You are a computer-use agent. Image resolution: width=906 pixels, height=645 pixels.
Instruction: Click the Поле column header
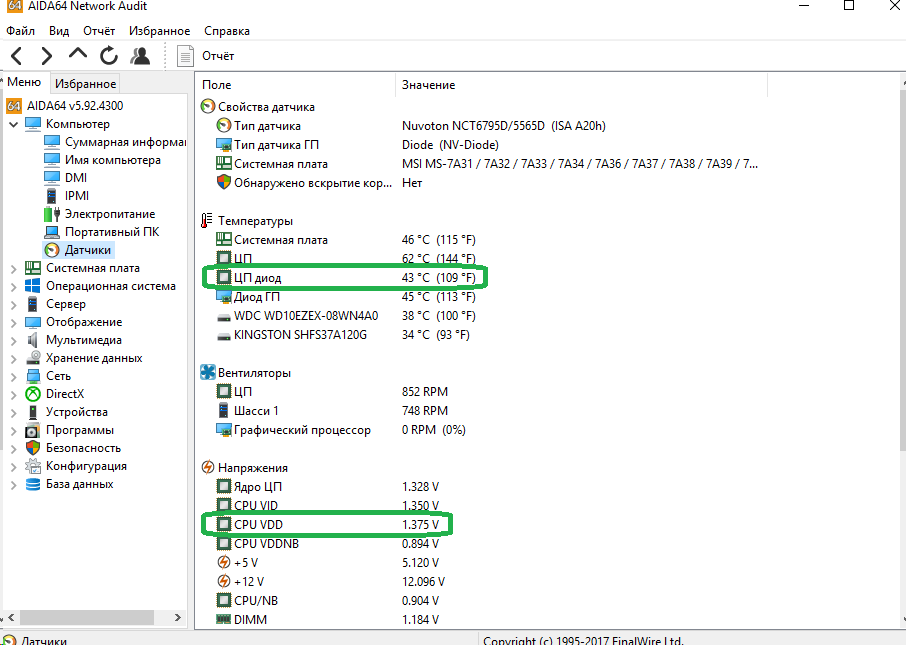(296, 85)
